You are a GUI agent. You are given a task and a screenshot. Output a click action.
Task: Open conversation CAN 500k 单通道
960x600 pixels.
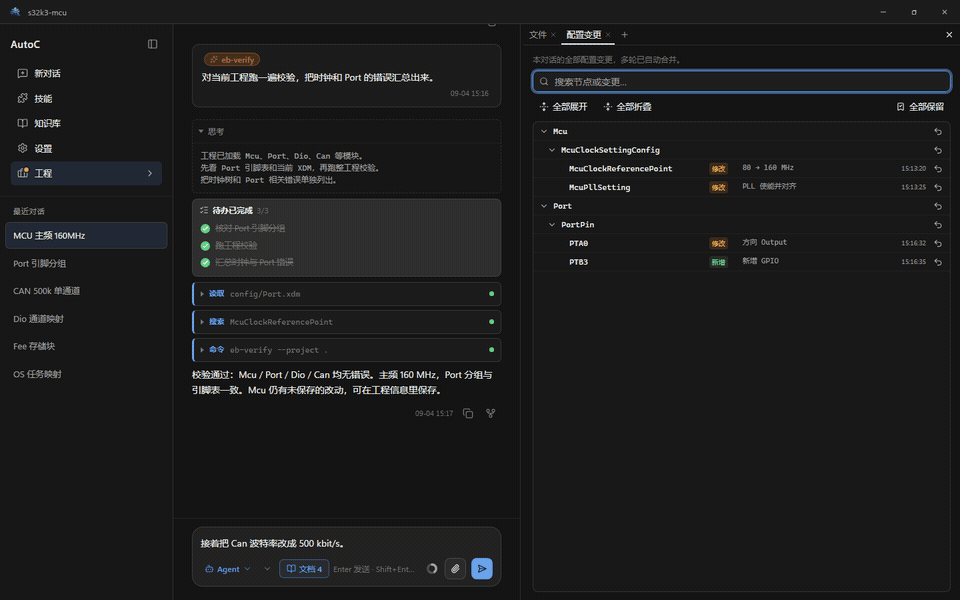(86, 291)
